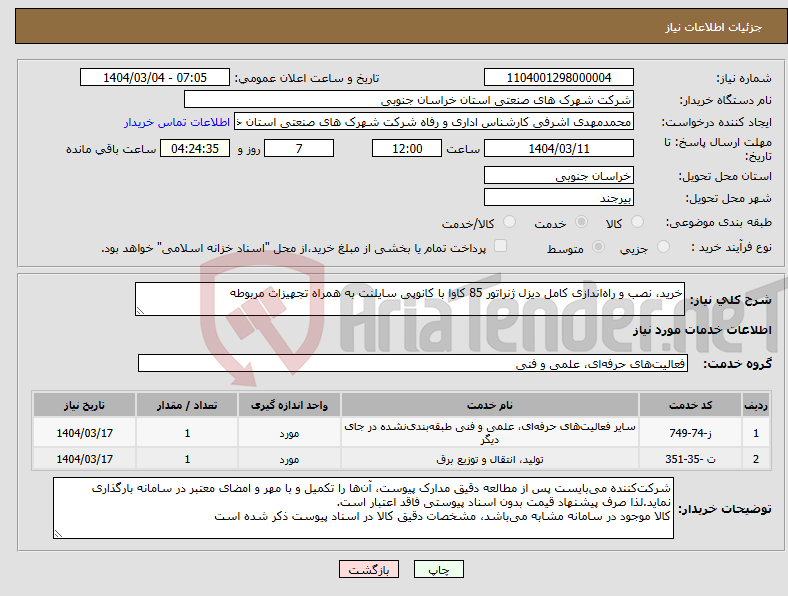Click the resize handle of description text area
Viewport: 788px width, 596px height.
pos(140,311)
